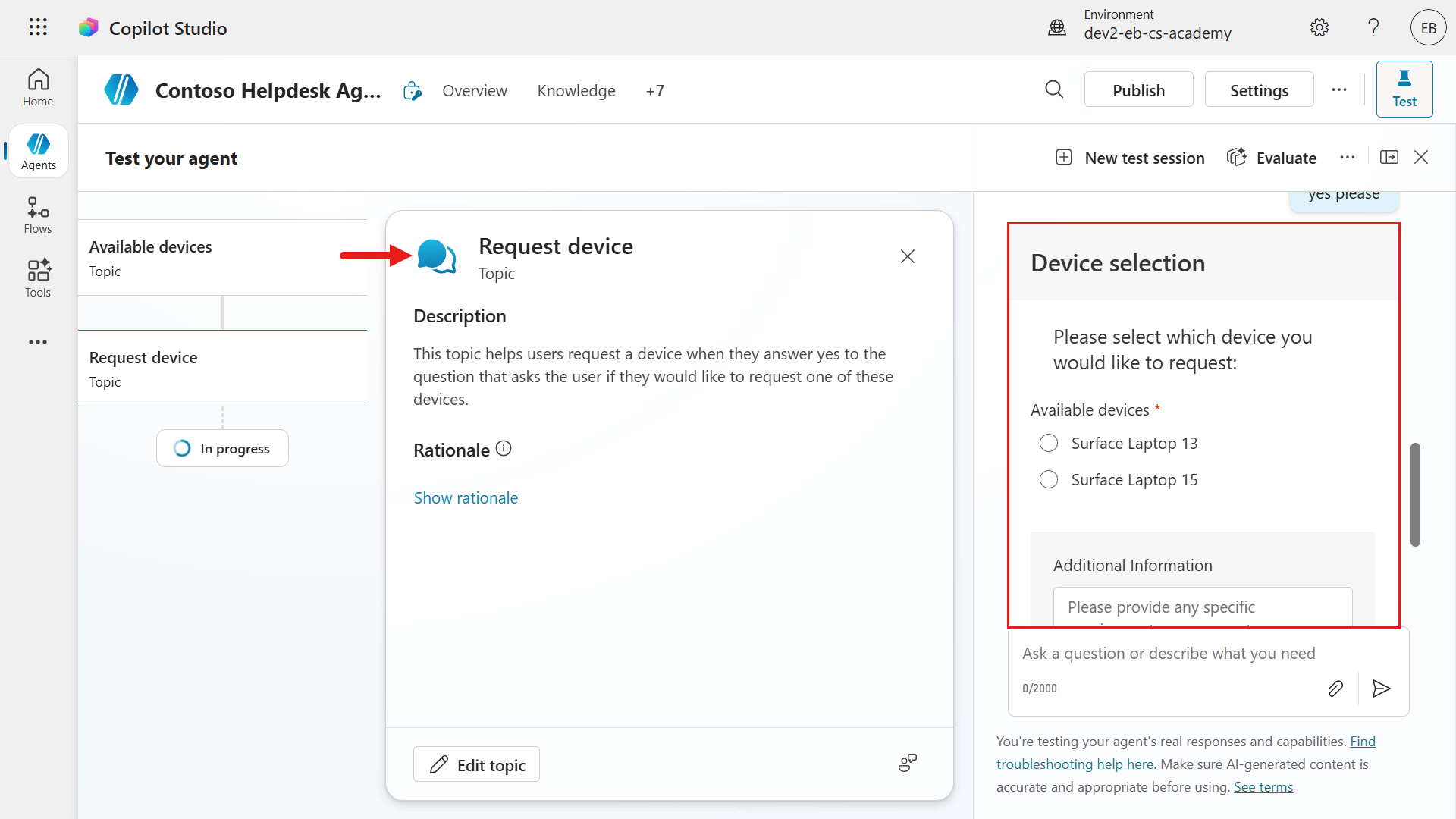The height and width of the screenshot is (819, 1456).
Task: Open more options next to Settings
Action: point(1339,89)
